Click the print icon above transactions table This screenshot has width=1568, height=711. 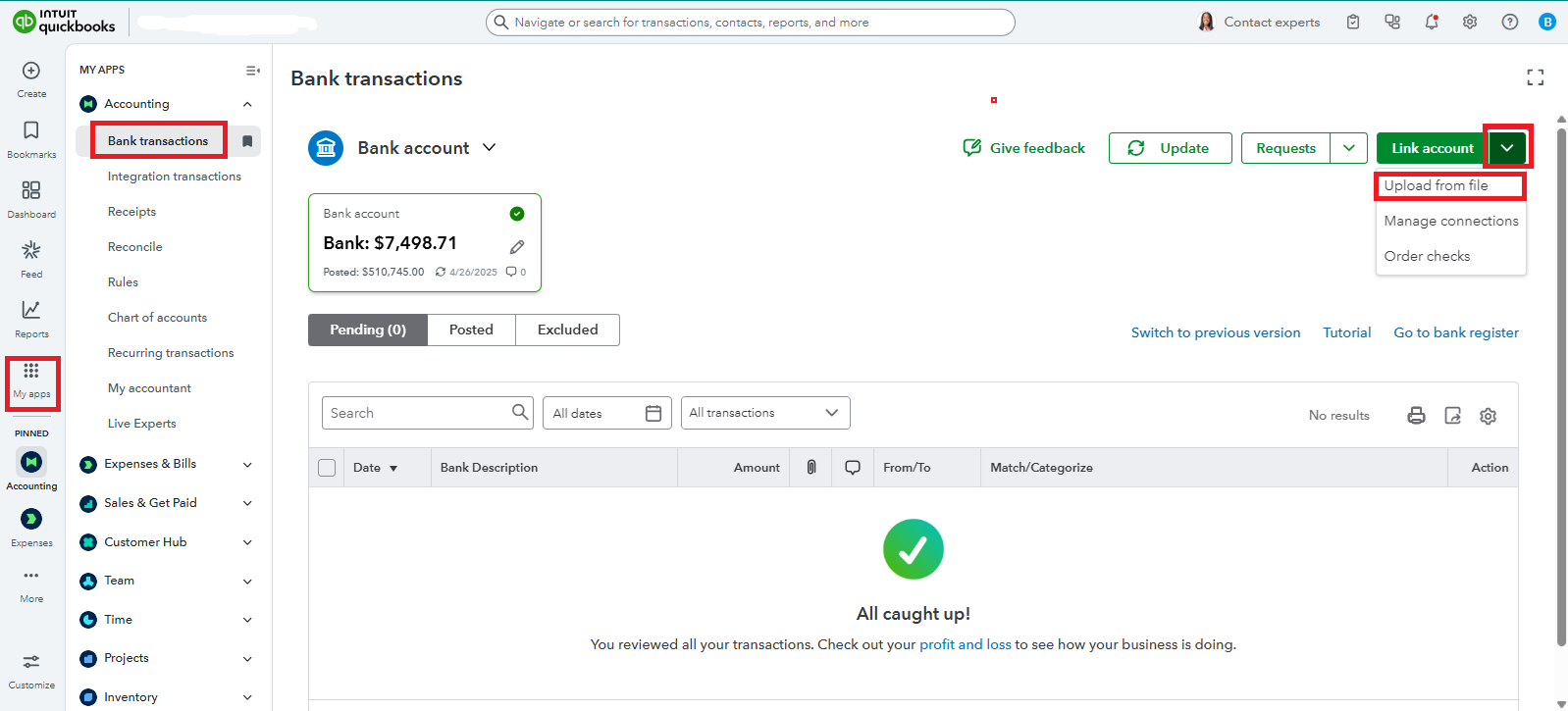[1416, 416]
